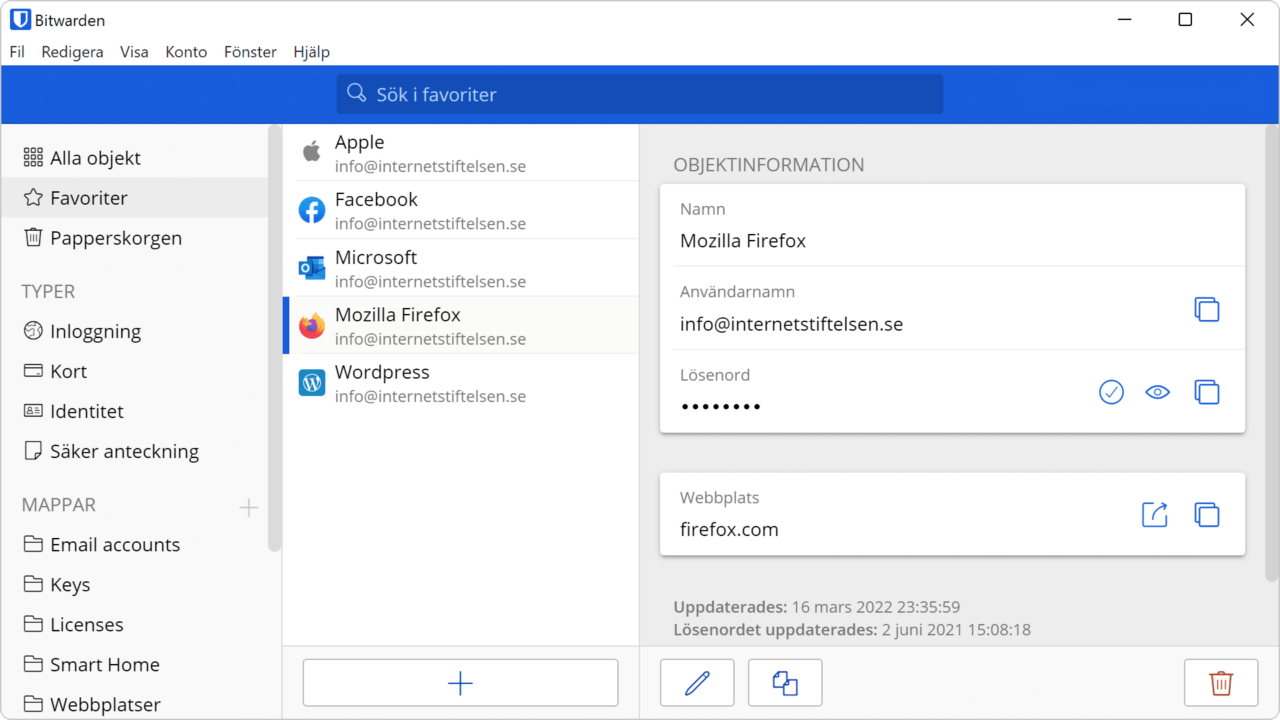Open the Konto menu
The width and height of the screenshot is (1280, 720).
(186, 52)
